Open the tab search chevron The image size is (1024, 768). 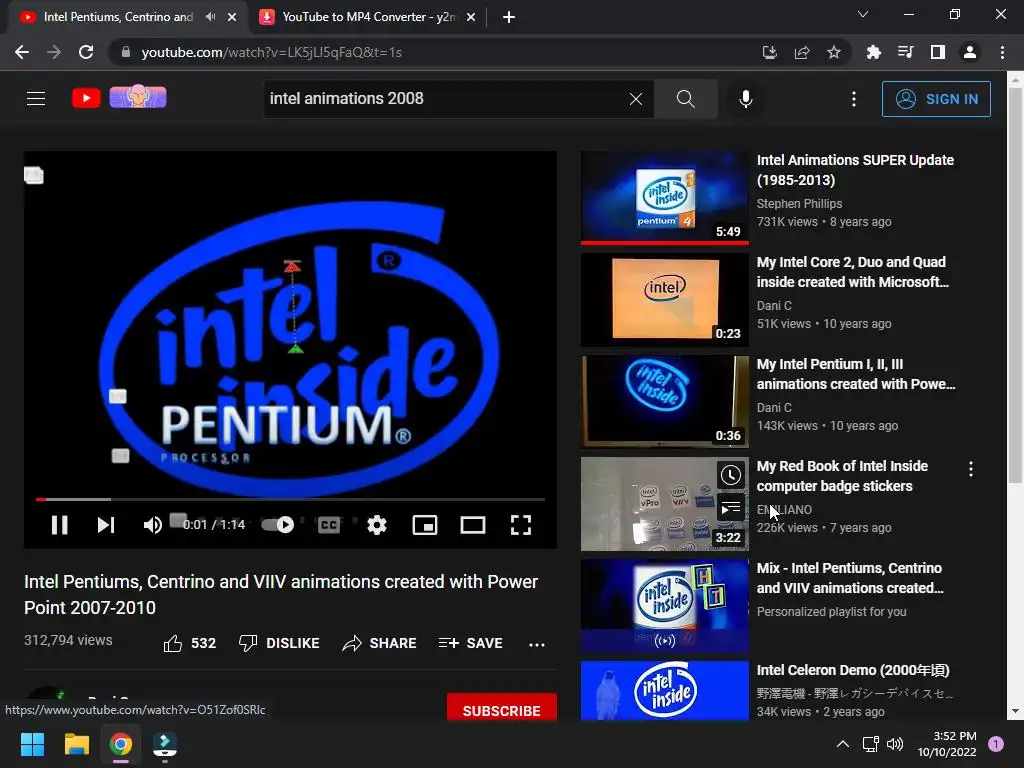(863, 14)
